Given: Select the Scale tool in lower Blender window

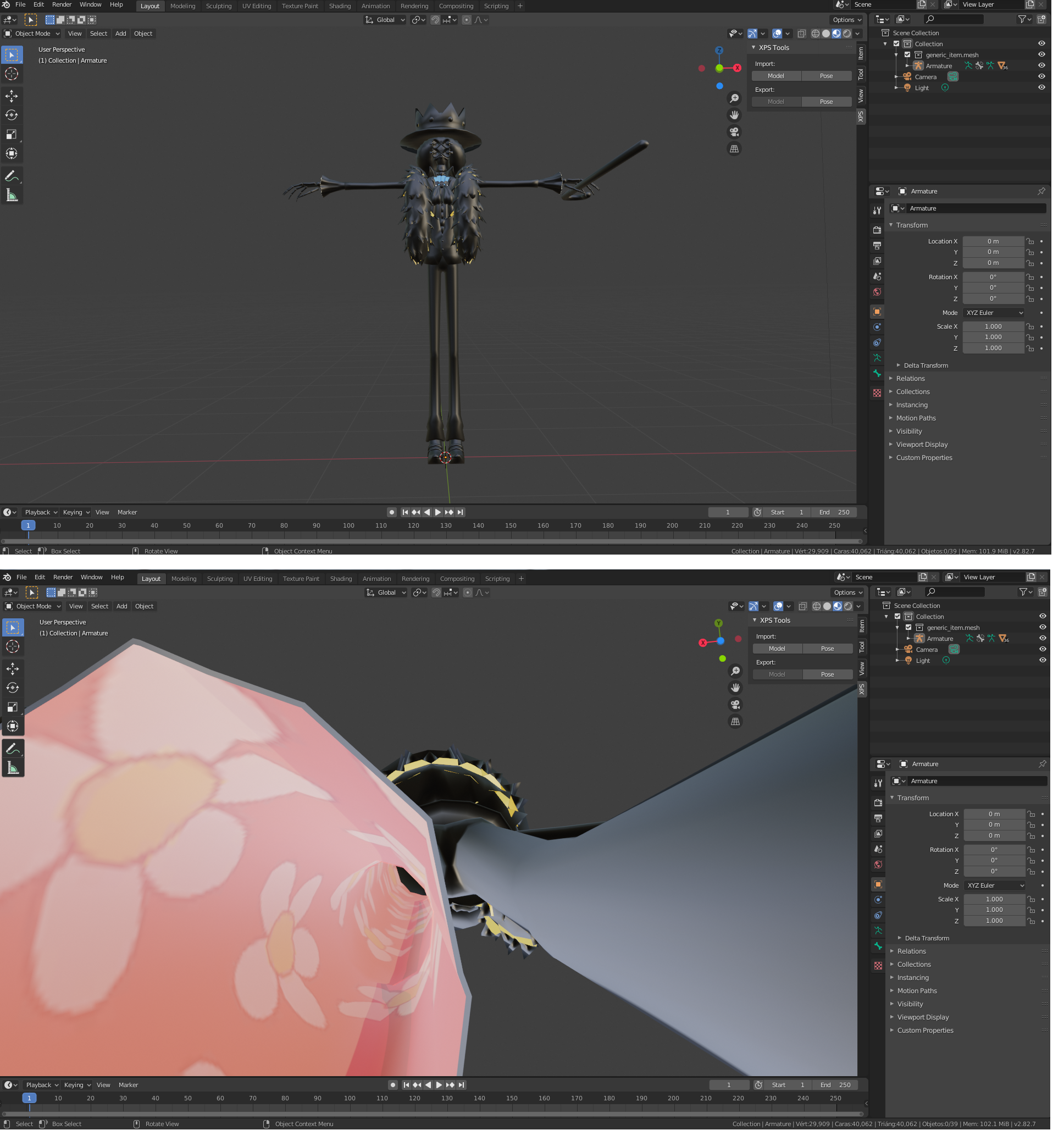Looking at the screenshot, I should pos(13,707).
